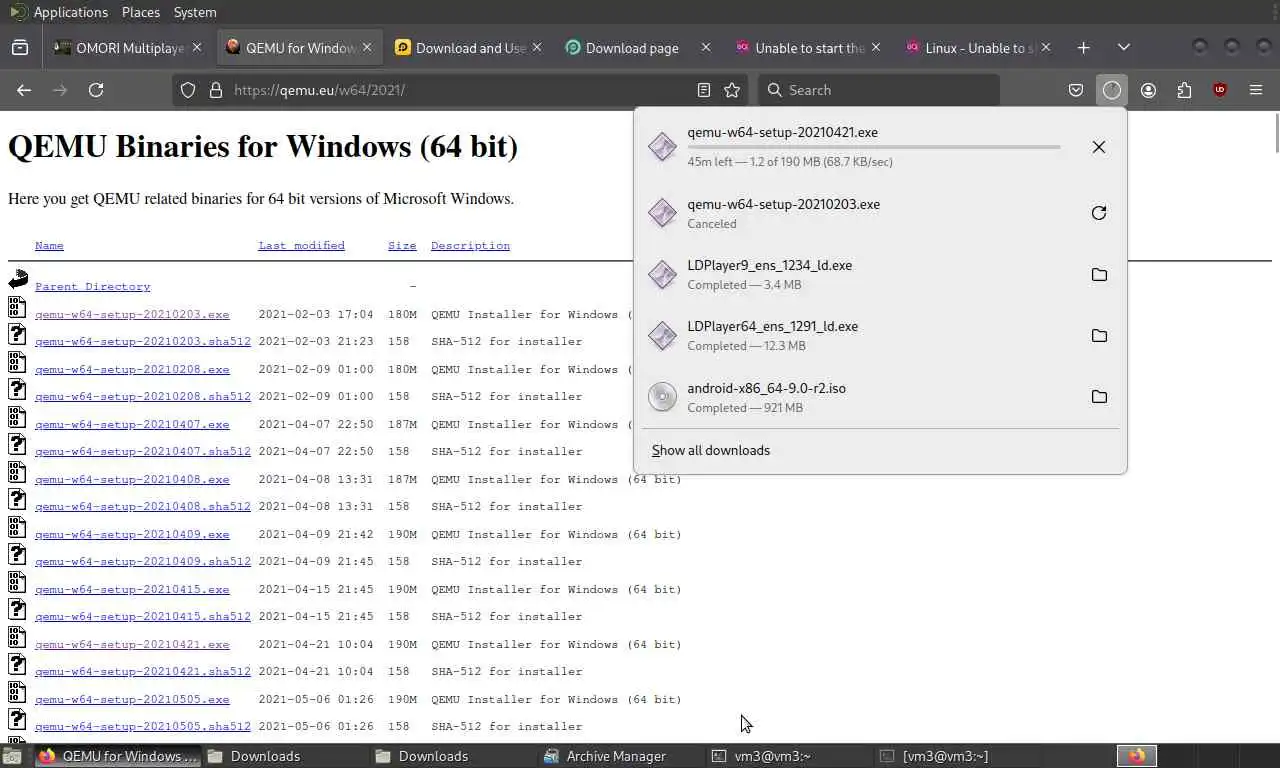Click the back-arrow icon beside Parent Directory
The height and width of the screenshot is (768, 1280).
click(x=18, y=279)
